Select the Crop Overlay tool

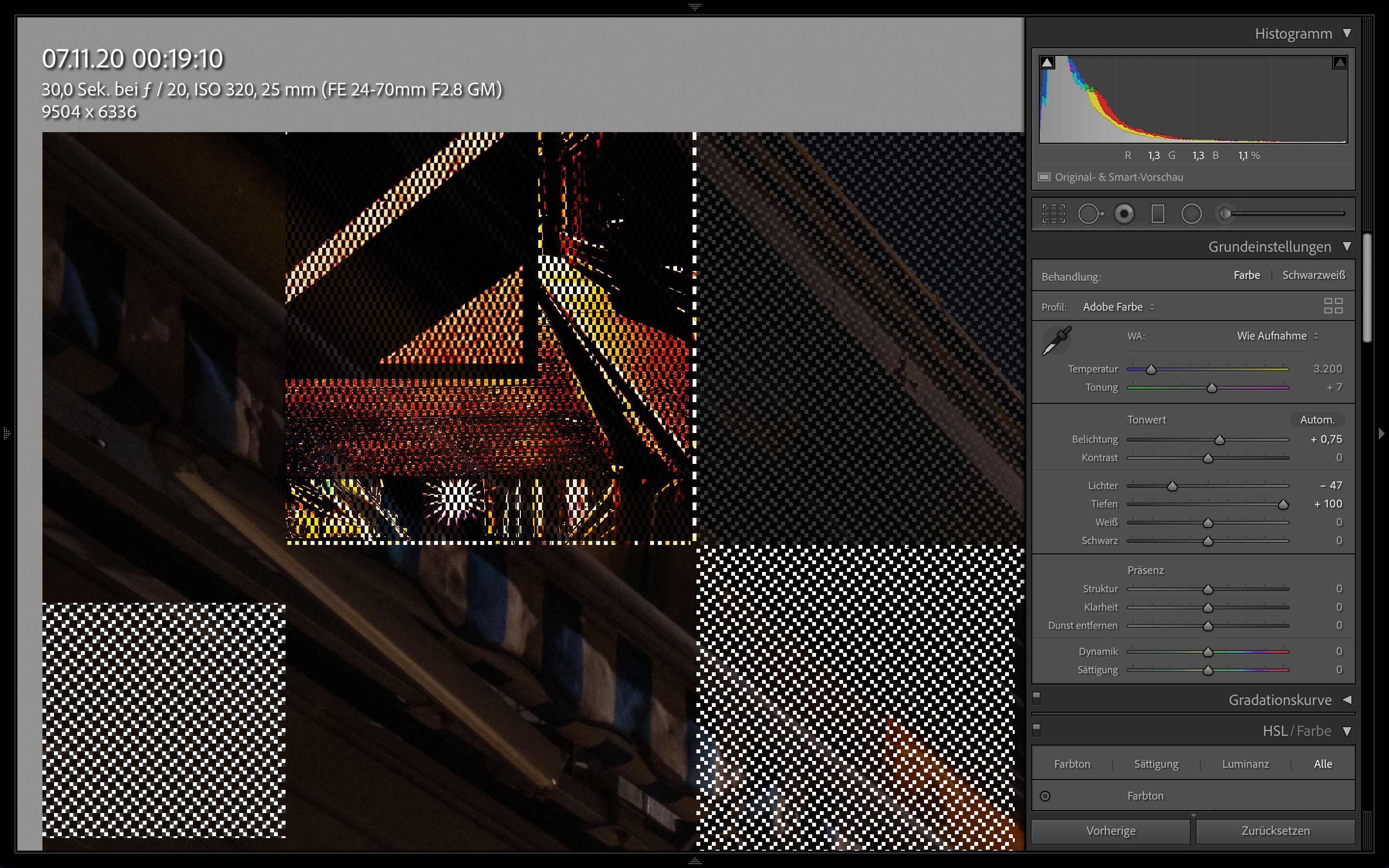coord(1053,214)
